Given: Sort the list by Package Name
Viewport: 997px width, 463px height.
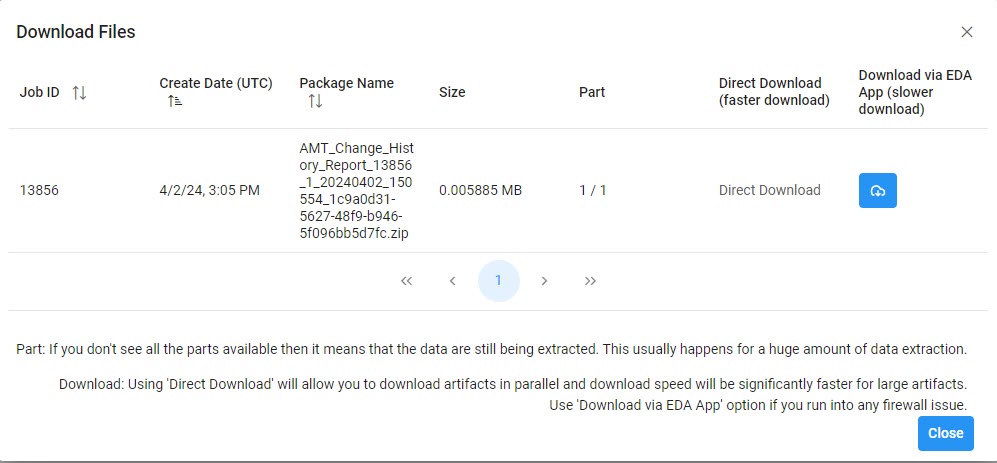Looking at the screenshot, I should click(x=315, y=101).
